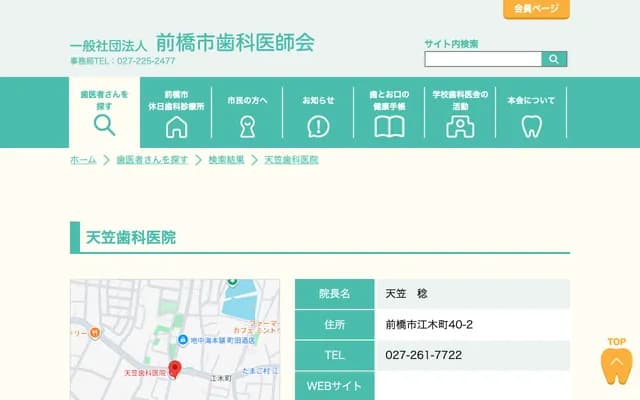Open 学校歯科医会の活動 menu label
The width and height of the screenshot is (640, 400).
[460, 100]
